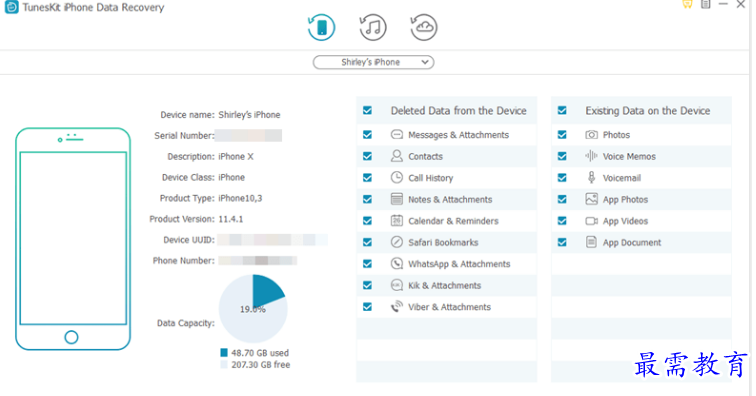756x396 pixels.
Task: Toggle the Voicemail checkbox
Action: pyautogui.click(x=562, y=178)
